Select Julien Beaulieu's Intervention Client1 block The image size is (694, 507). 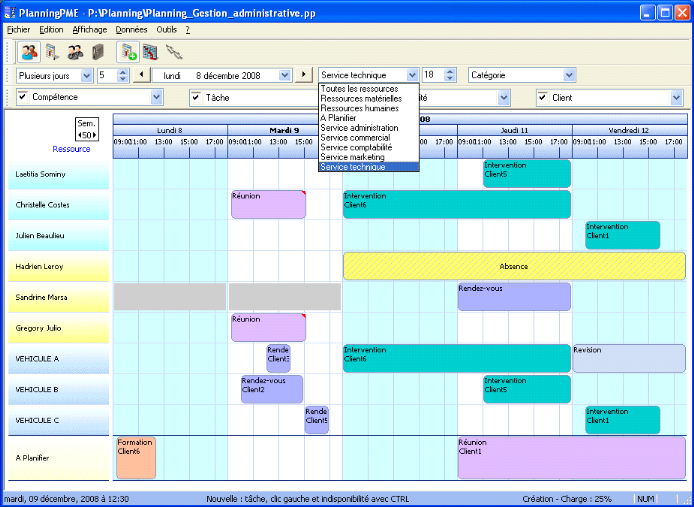click(x=622, y=235)
